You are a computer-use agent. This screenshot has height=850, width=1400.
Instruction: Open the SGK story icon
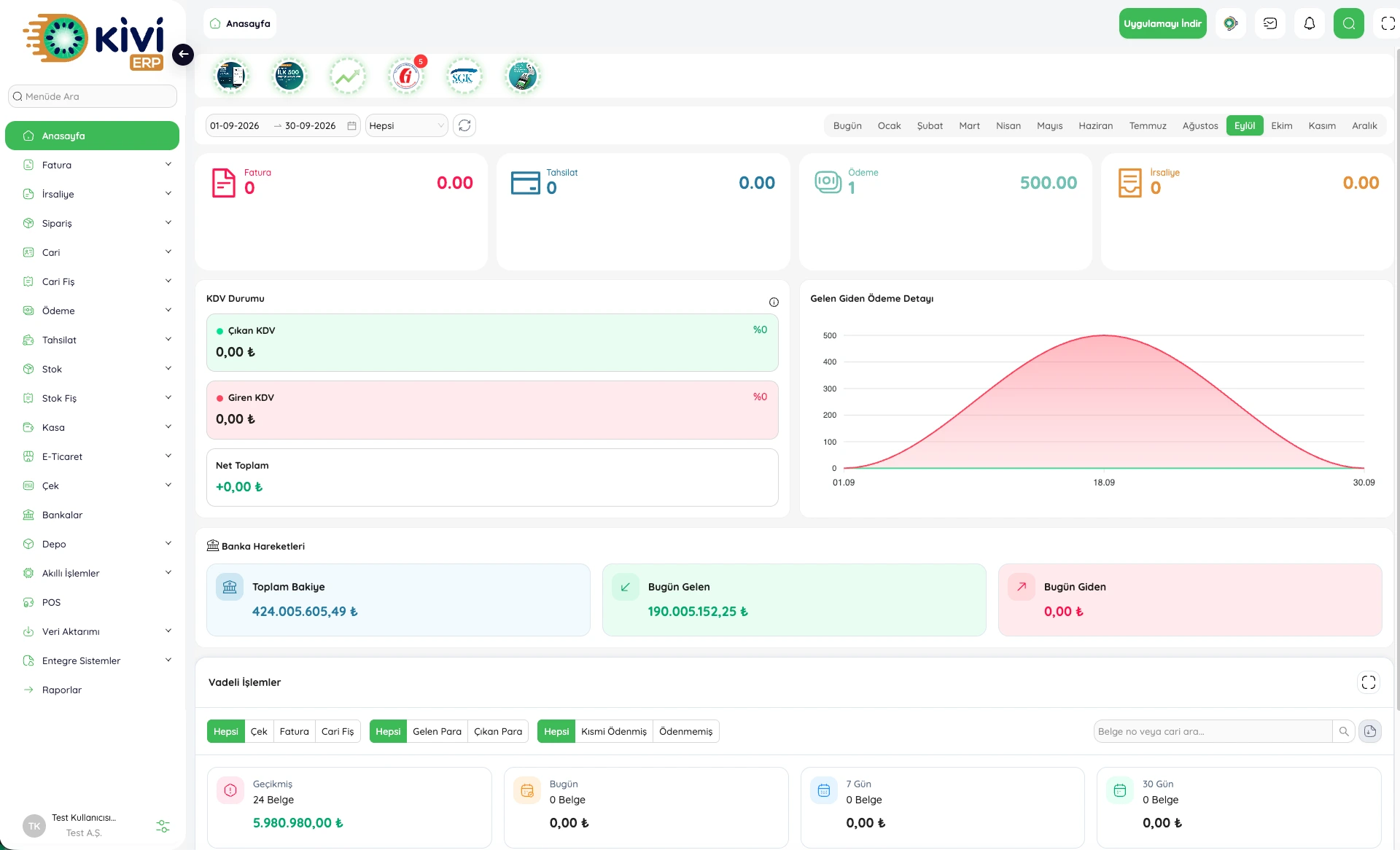(x=464, y=76)
